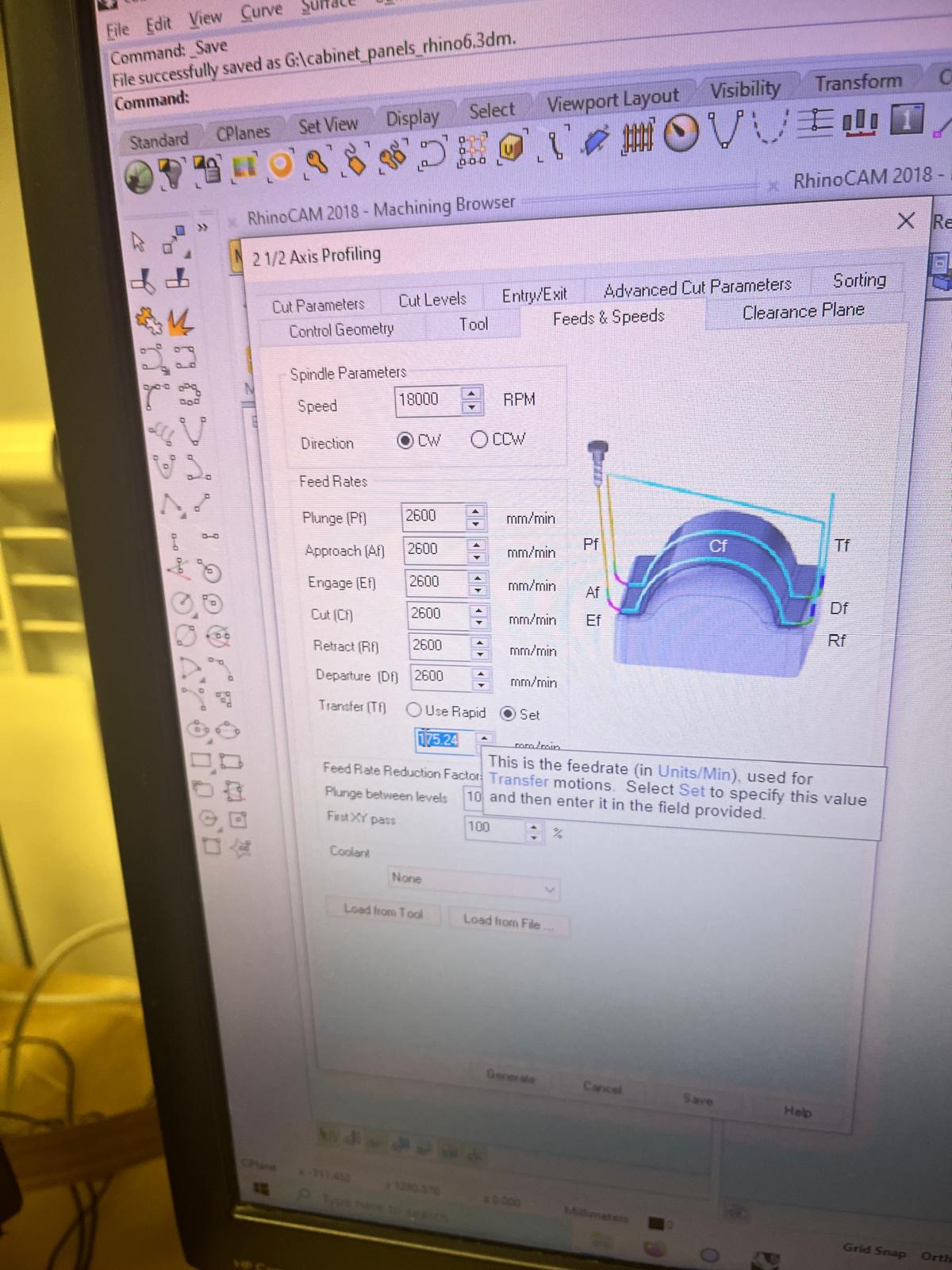This screenshot has width=952, height=1270.
Task: Click the rectangle tool in left toolbar
Action: tap(201, 762)
